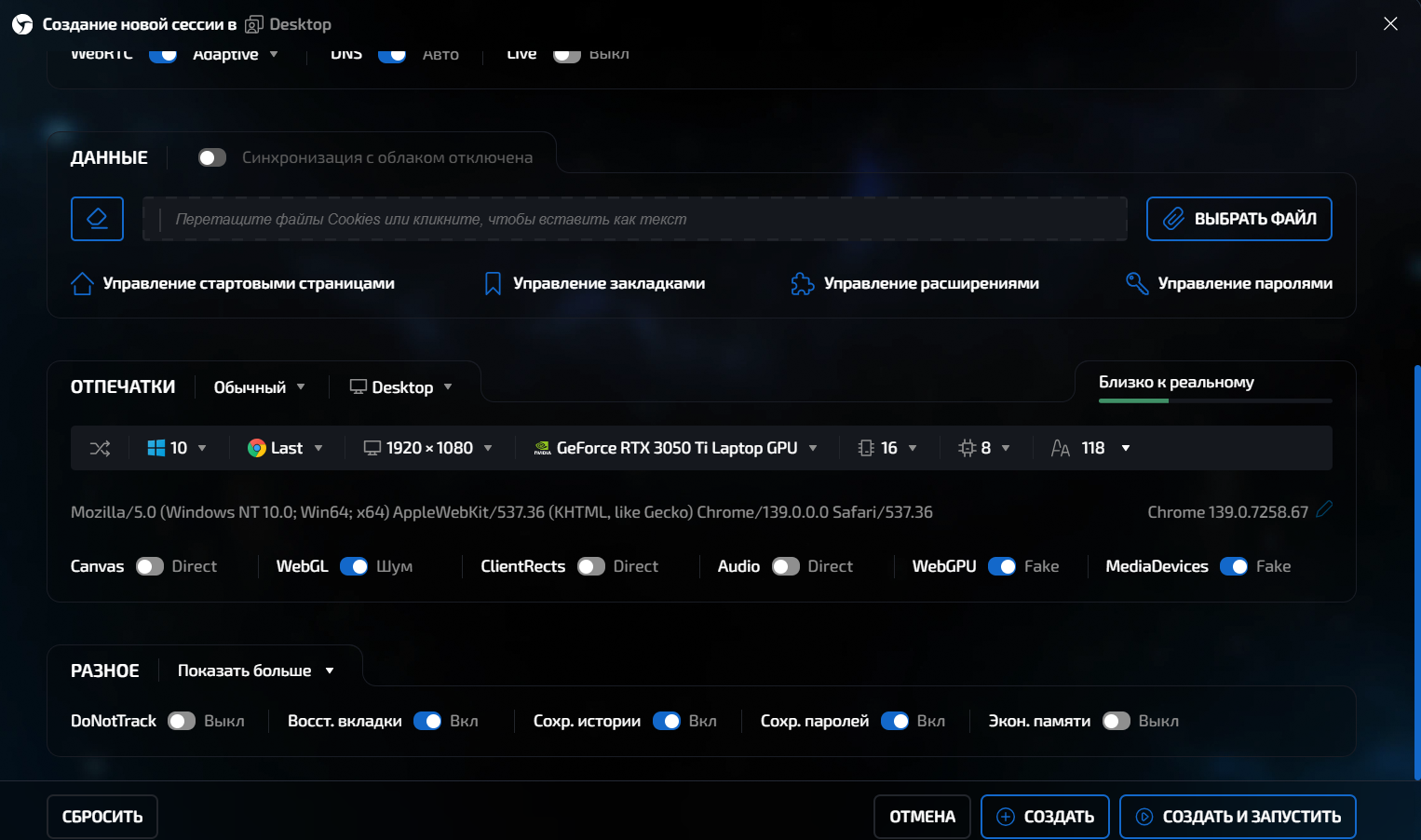This screenshot has width=1421, height=840.
Task: Click the pencil icon next to Chrome version
Action: pos(1324,509)
